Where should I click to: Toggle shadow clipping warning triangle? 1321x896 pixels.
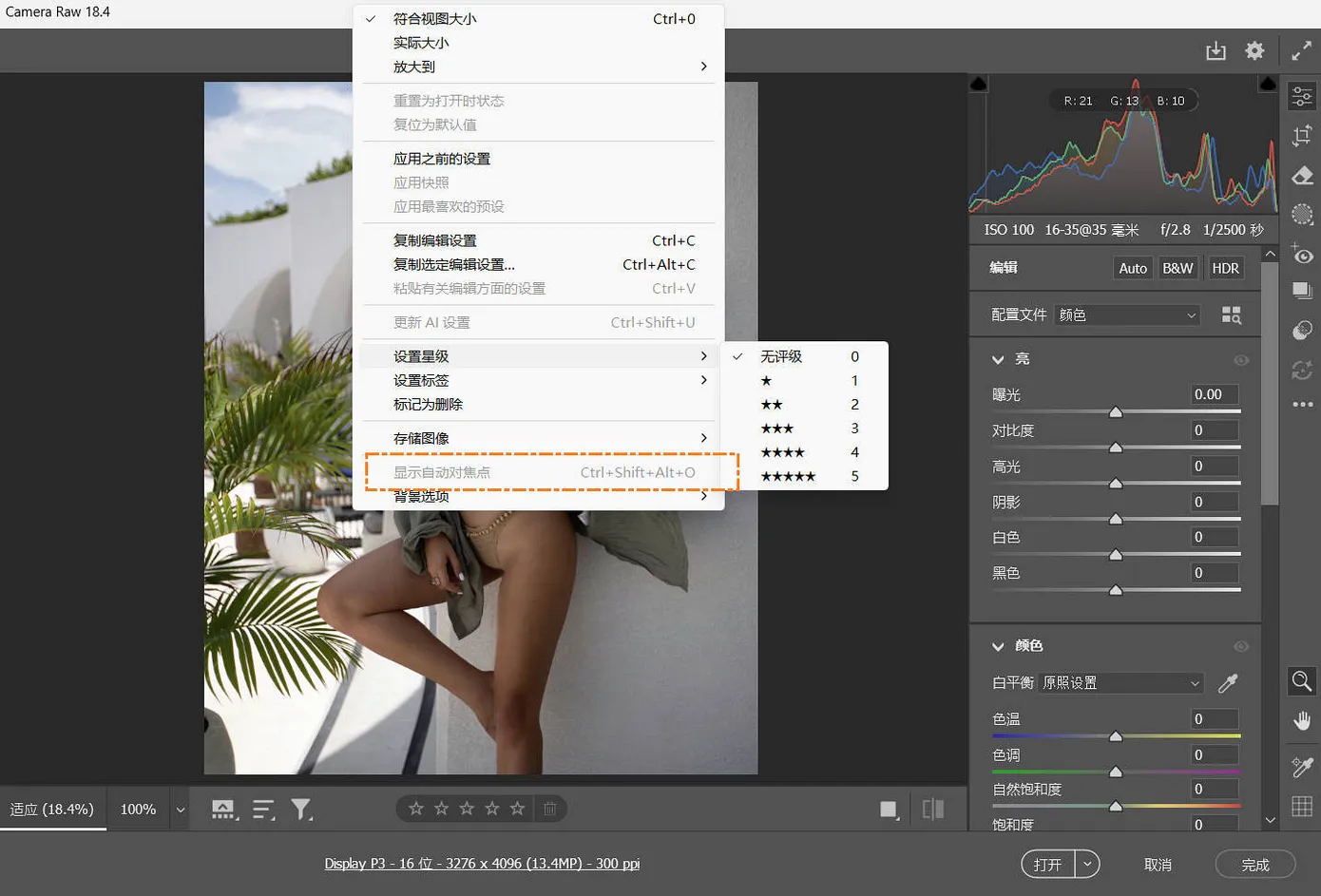pos(979,85)
